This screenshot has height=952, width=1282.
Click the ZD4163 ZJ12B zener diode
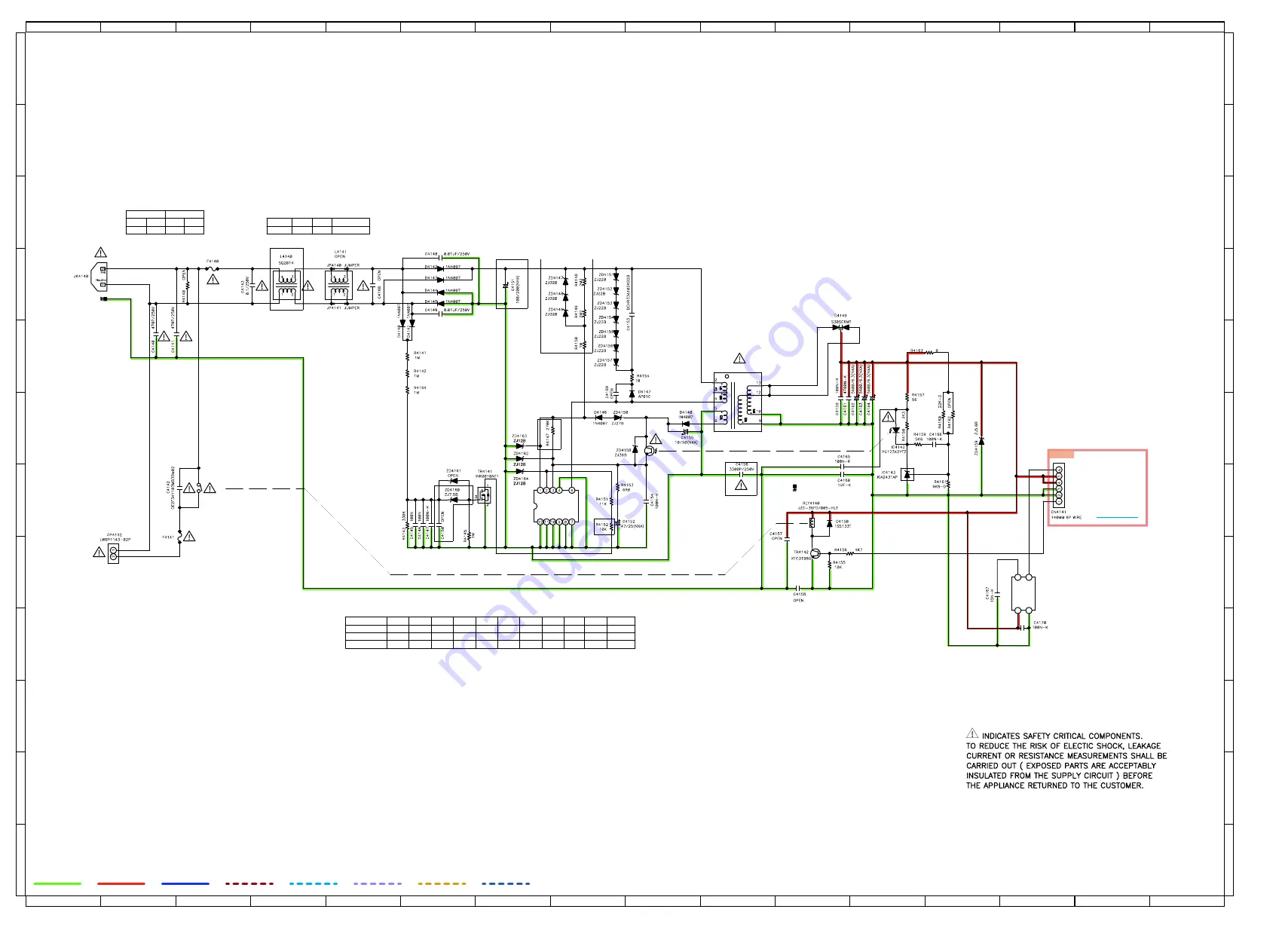519,445
